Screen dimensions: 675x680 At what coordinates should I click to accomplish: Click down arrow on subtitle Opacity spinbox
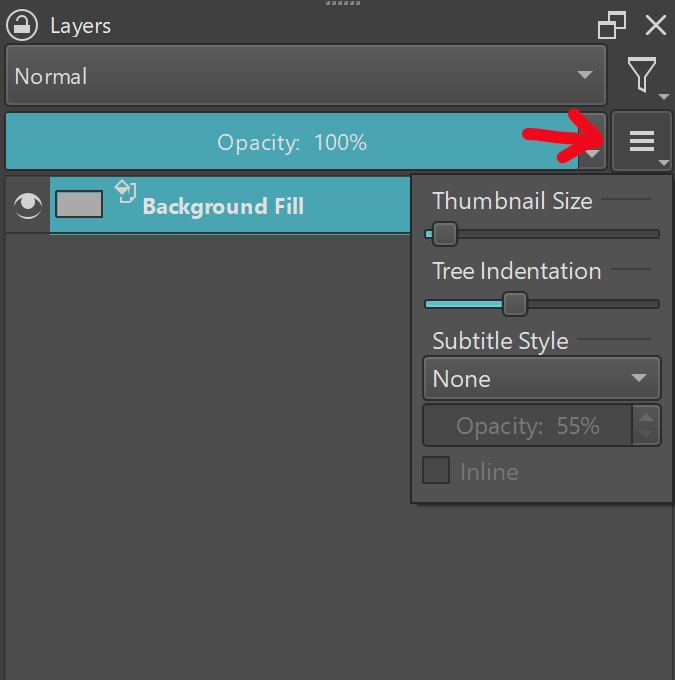pos(647,435)
